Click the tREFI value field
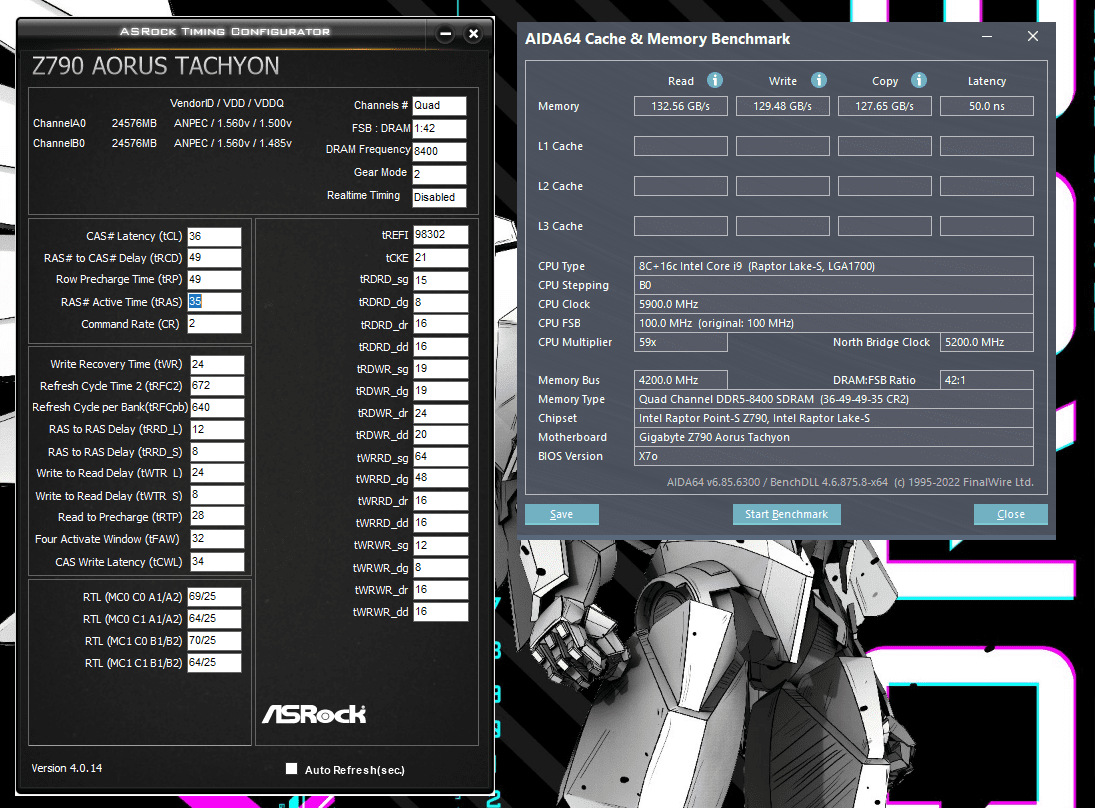This screenshot has width=1095, height=808. (x=441, y=235)
